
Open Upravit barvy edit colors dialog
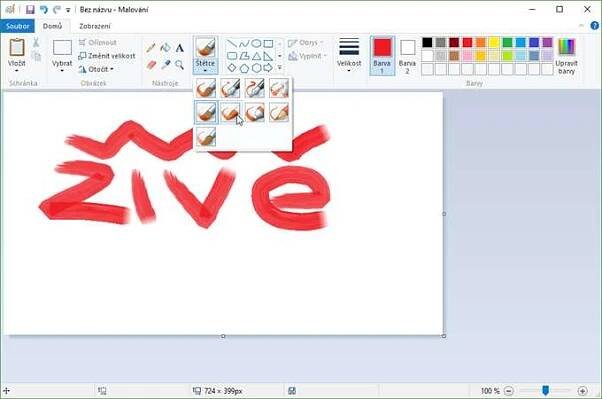[x=566, y=56]
